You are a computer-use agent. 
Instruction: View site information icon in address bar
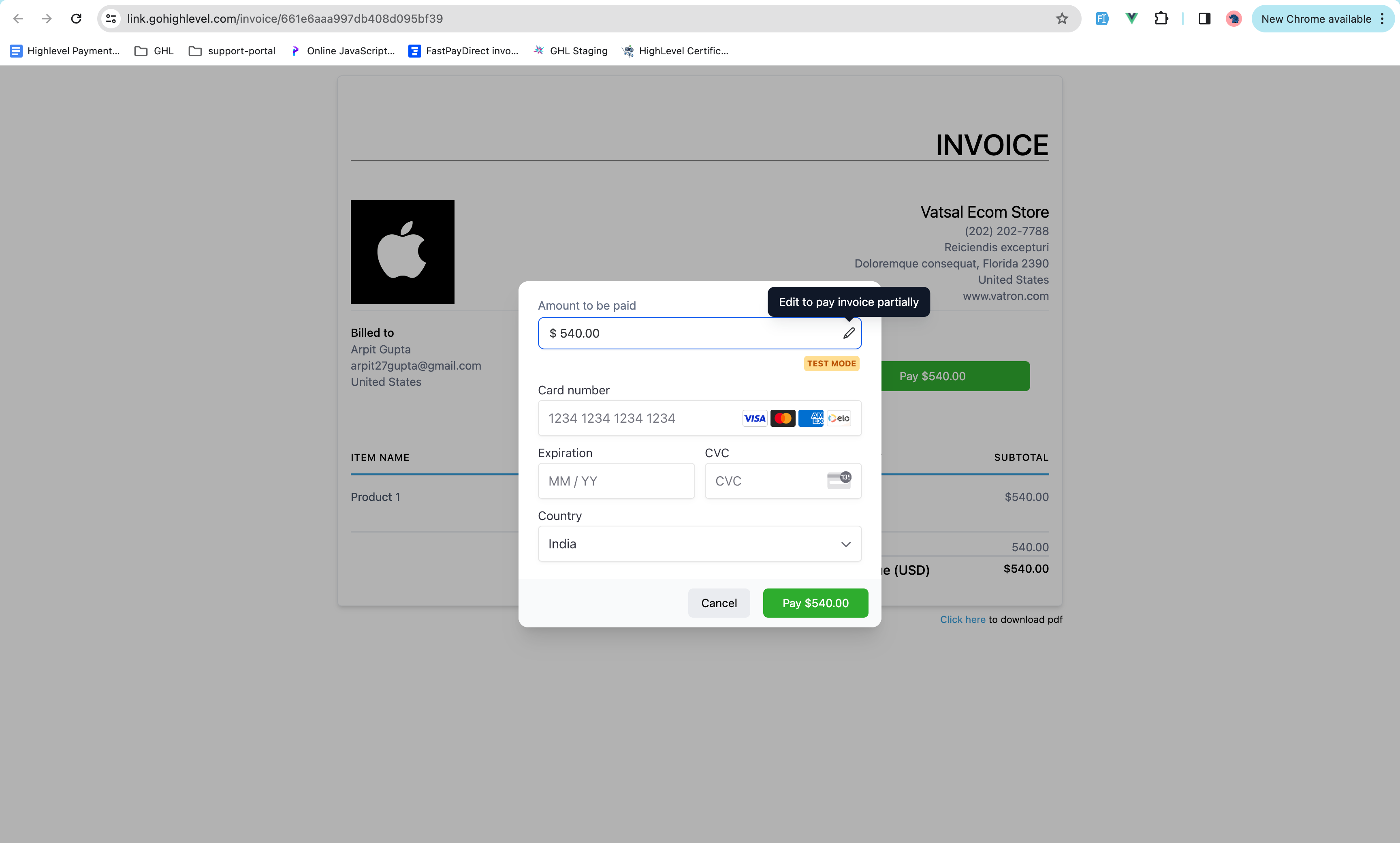111,19
